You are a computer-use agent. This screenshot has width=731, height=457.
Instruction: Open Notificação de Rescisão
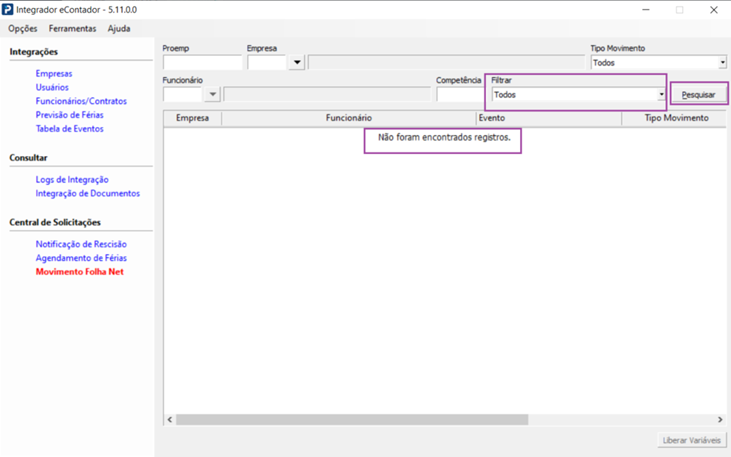[81, 244]
